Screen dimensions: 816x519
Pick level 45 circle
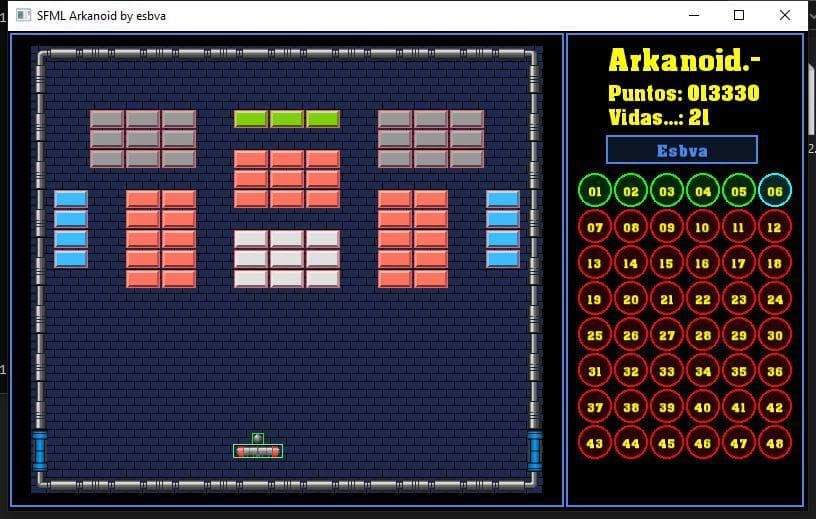tap(667, 443)
